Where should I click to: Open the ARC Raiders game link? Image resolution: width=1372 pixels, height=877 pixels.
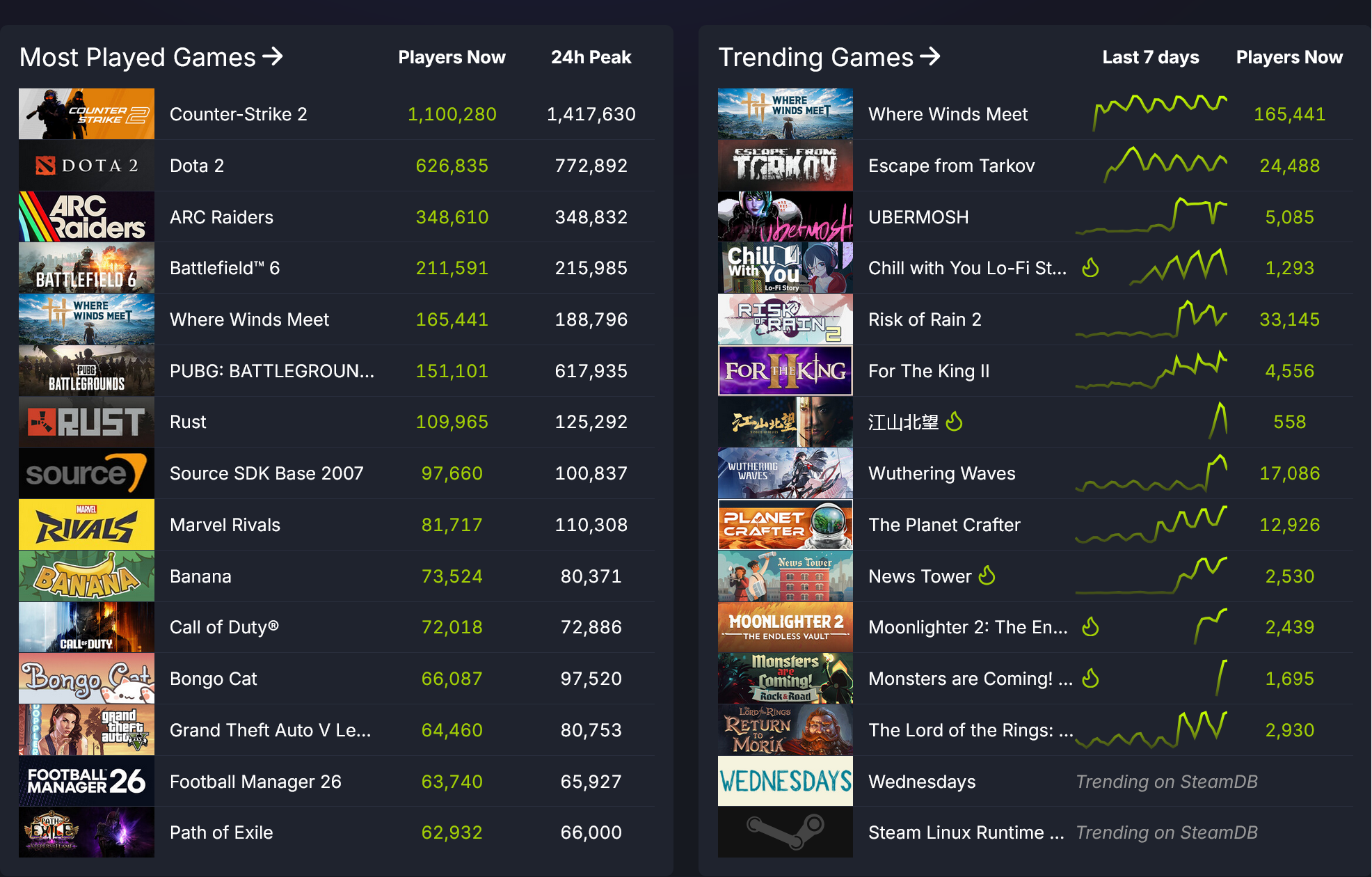coord(221,217)
